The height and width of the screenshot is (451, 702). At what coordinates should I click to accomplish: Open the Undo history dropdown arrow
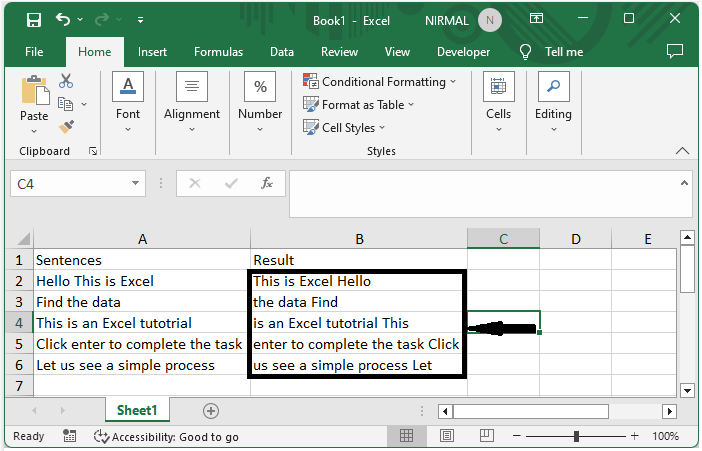(x=80, y=20)
